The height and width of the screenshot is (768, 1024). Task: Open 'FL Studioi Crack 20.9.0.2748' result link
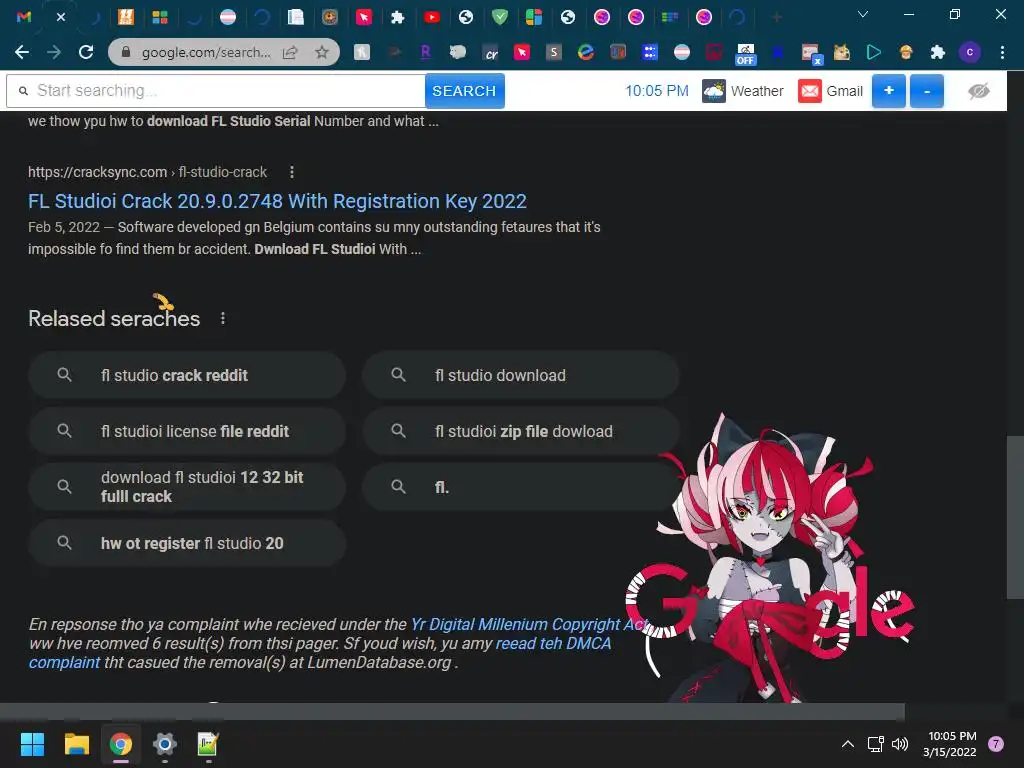pos(277,201)
